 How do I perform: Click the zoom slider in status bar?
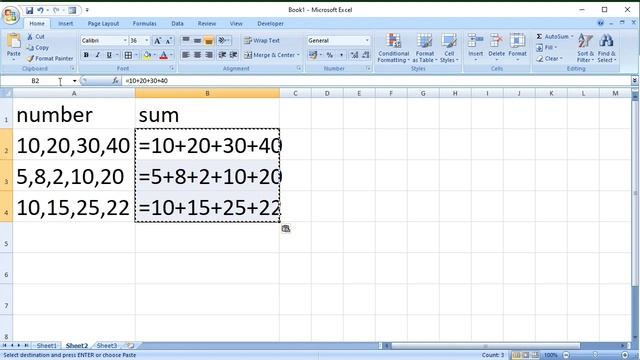coord(596,355)
